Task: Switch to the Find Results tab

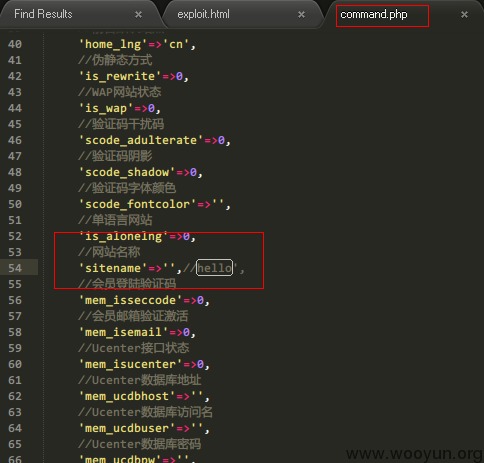Action: pos(43,14)
